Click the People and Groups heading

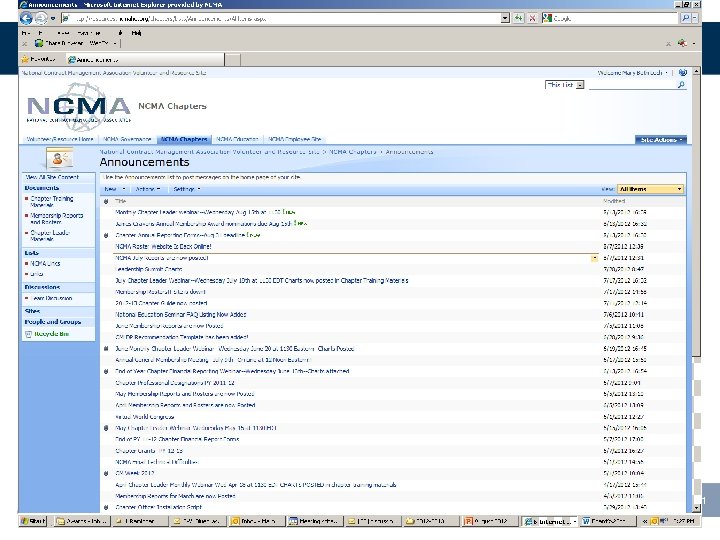pos(53,322)
